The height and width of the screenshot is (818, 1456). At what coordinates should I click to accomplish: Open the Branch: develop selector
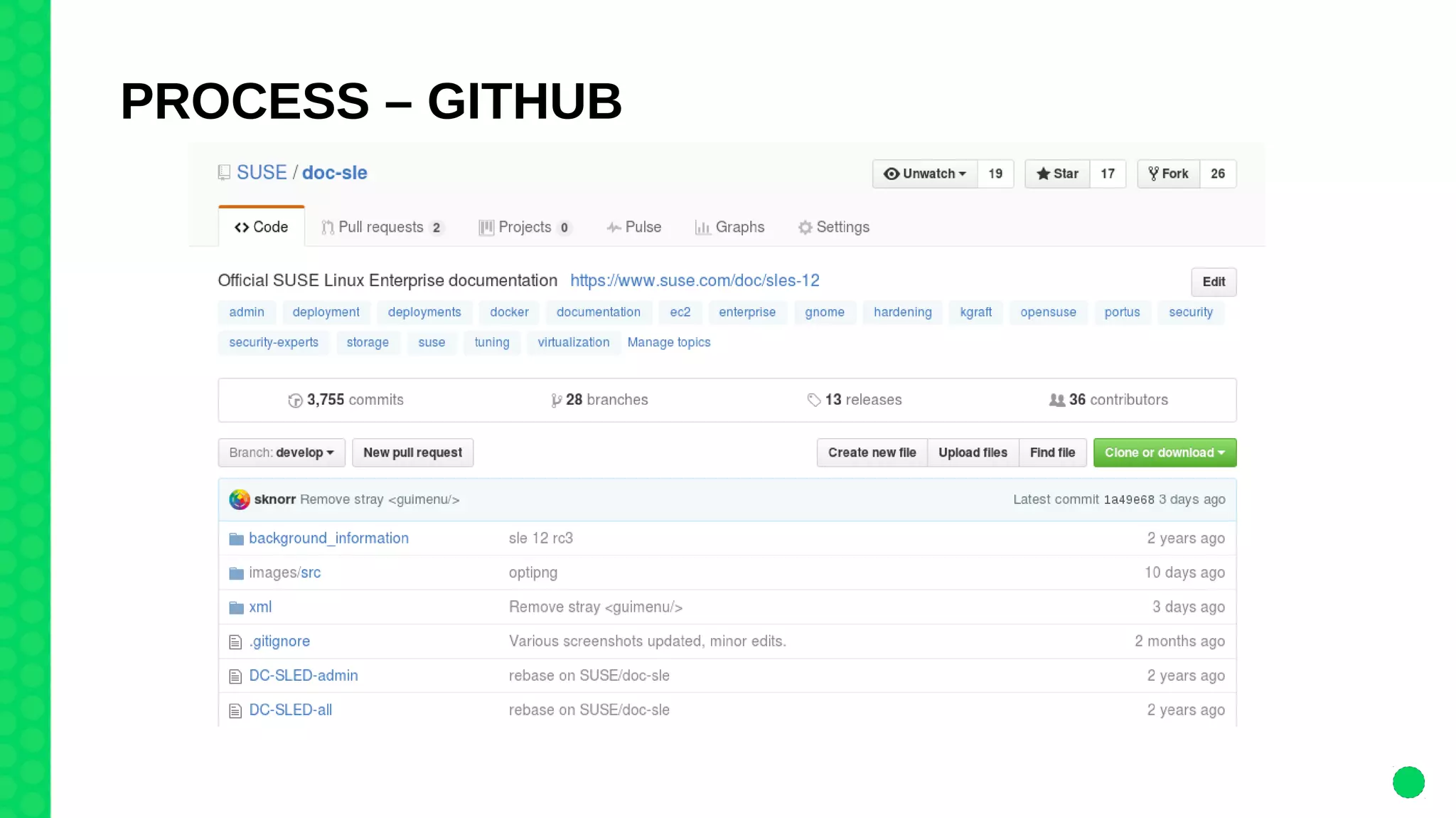tap(282, 452)
